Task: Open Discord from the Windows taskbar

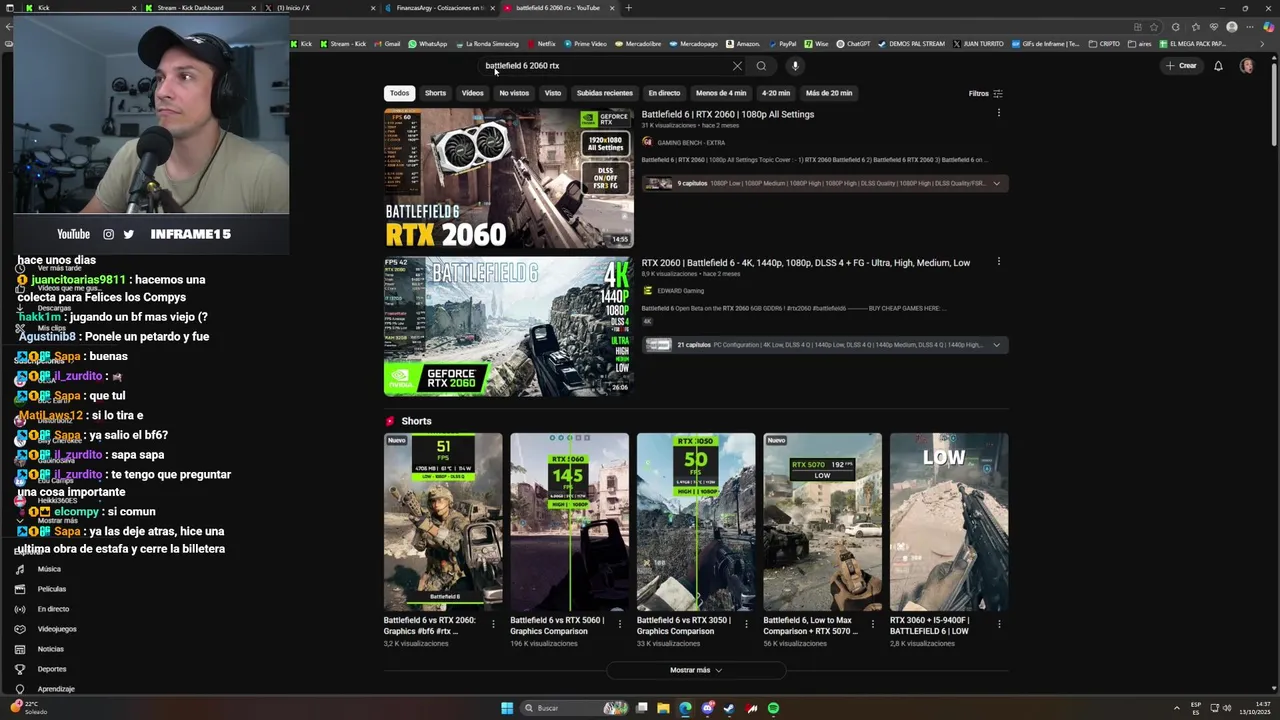Action: tap(707, 708)
